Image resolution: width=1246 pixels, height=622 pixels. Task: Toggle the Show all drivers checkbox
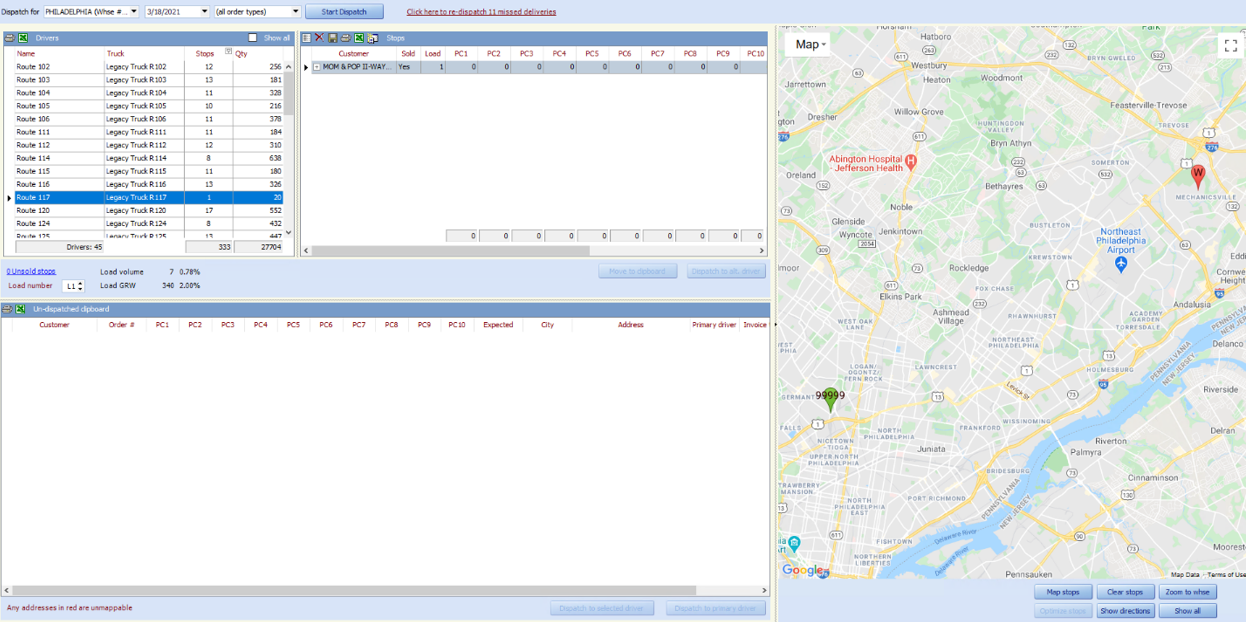point(253,38)
